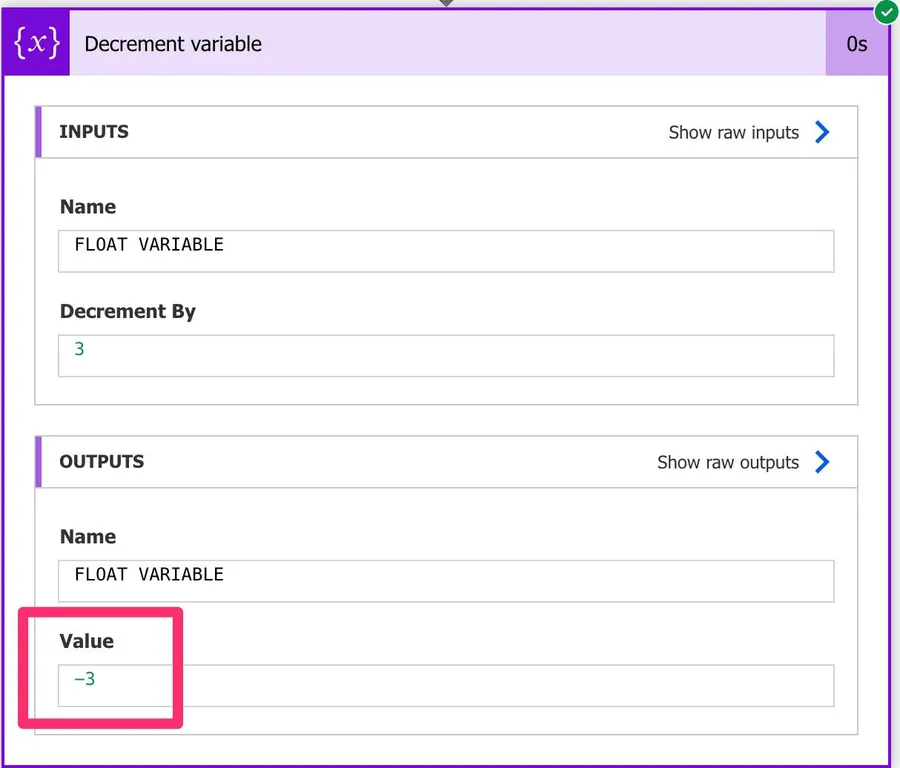
Task: Click the Name label under INPUTS
Action: pyautogui.click(x=88, y=207)
